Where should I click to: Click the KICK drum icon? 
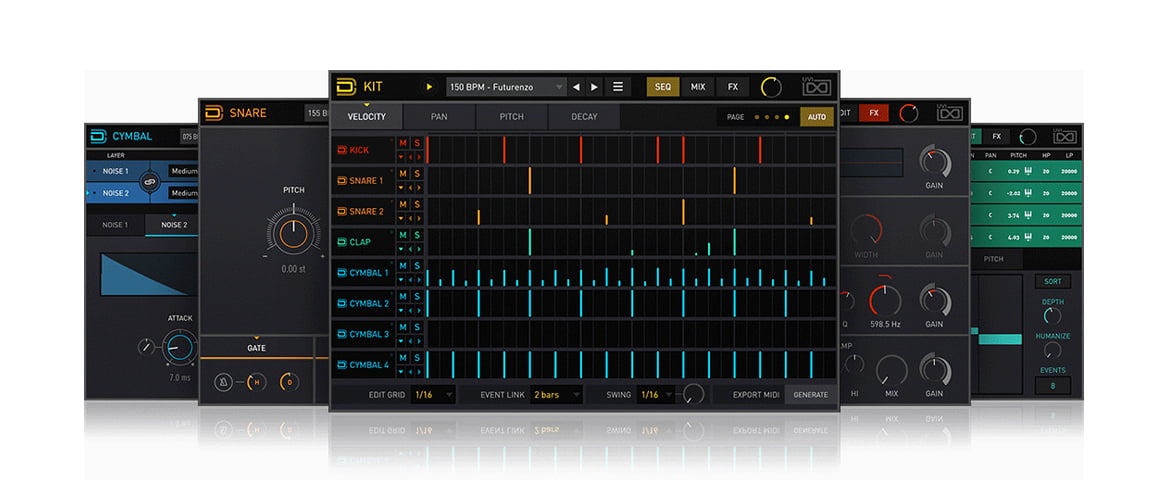tap(342, 150)
